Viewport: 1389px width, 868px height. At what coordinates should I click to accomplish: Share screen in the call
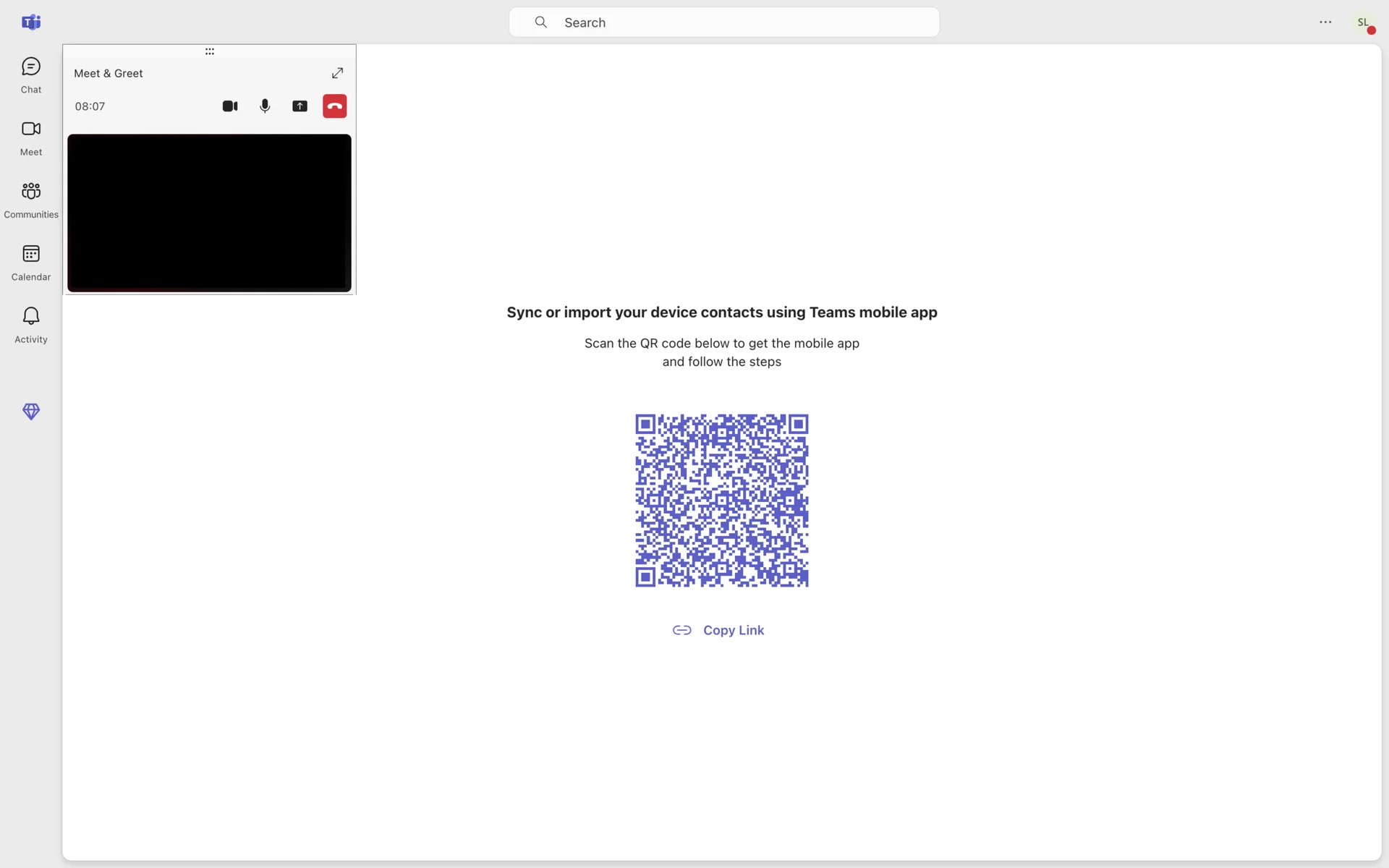coord(300,106)
